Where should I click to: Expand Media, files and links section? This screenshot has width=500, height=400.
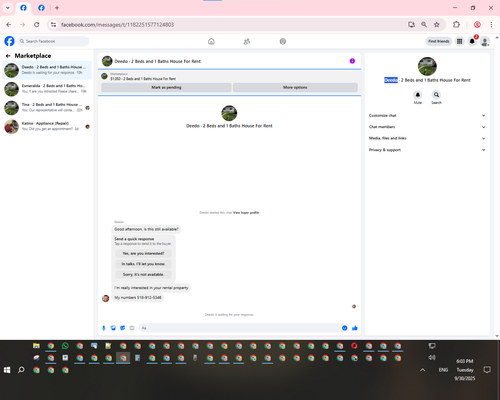pyautogui.click(x=427, y=138)
